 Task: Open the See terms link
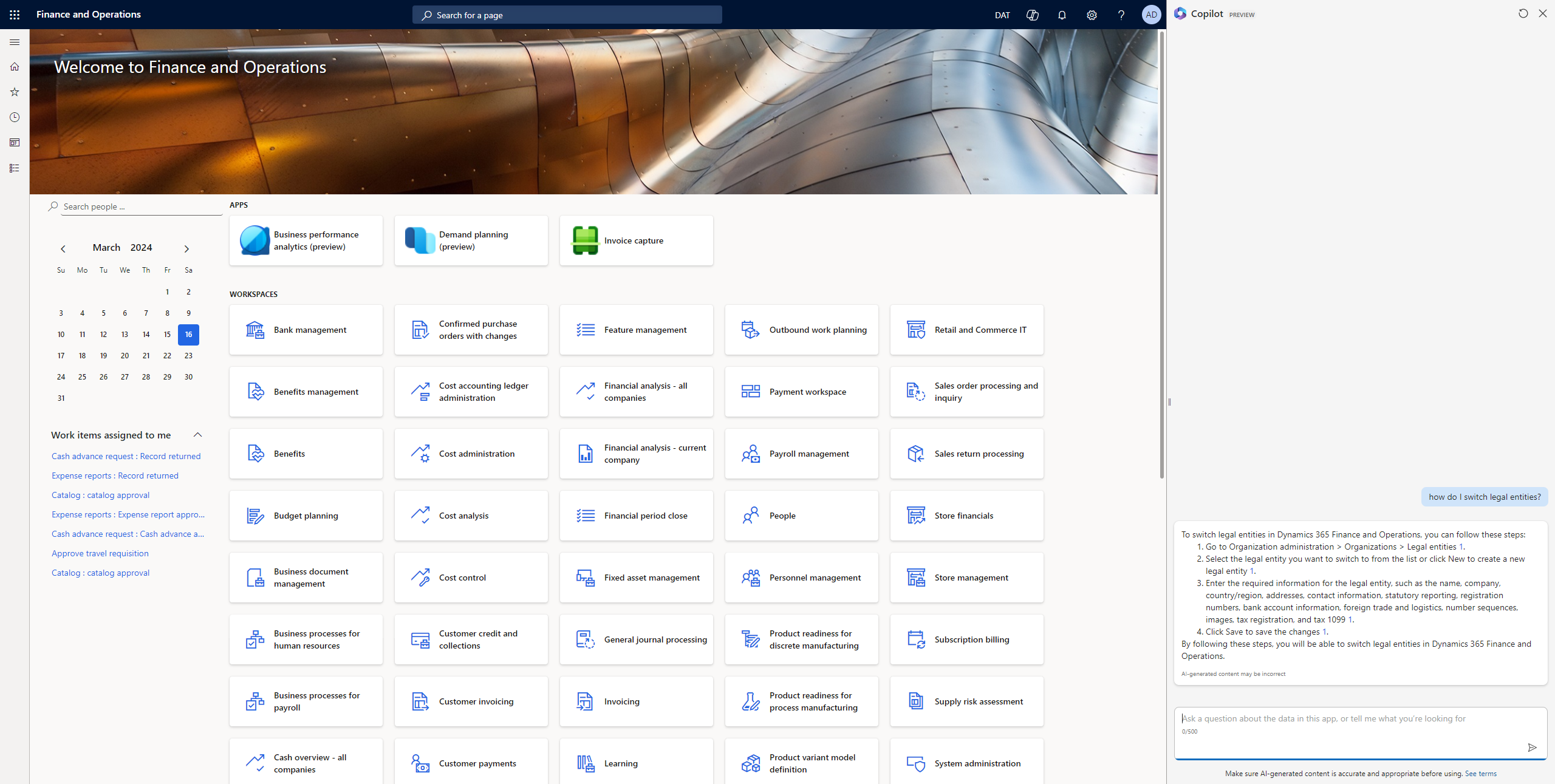(x=1481, y=774)
